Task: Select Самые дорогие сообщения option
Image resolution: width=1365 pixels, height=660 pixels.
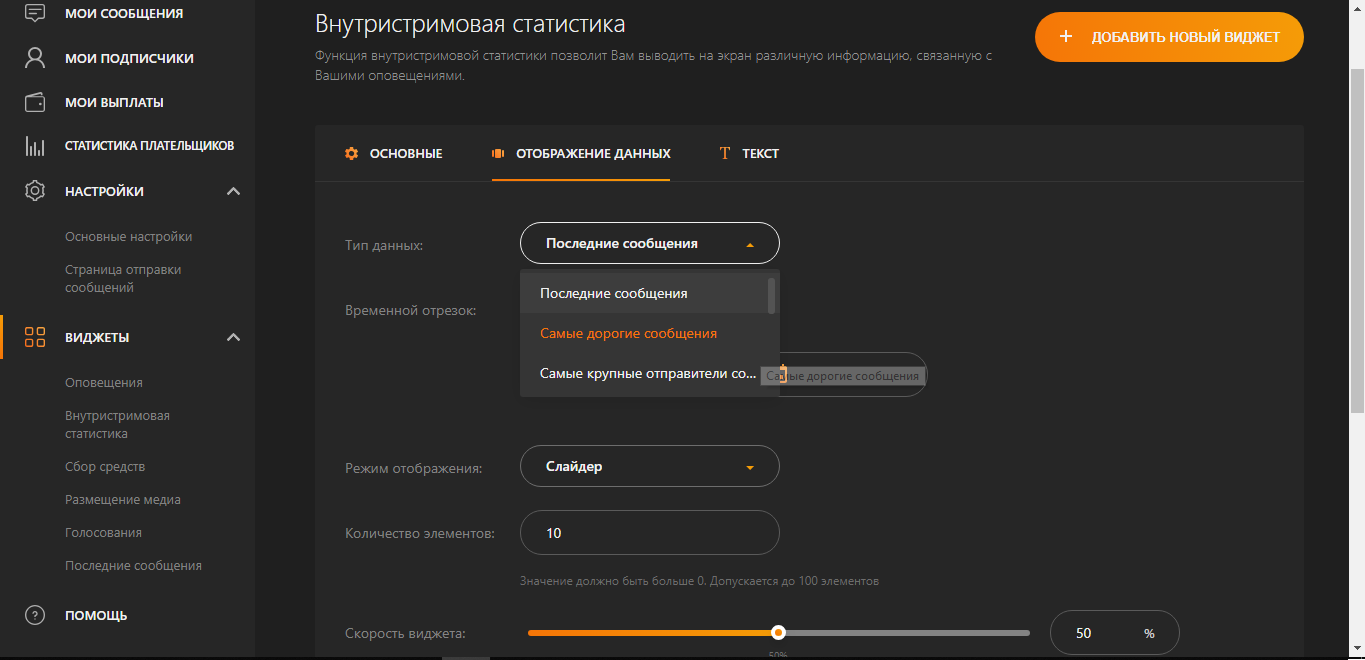Action: pyautogui.click(x=644, y=333)
